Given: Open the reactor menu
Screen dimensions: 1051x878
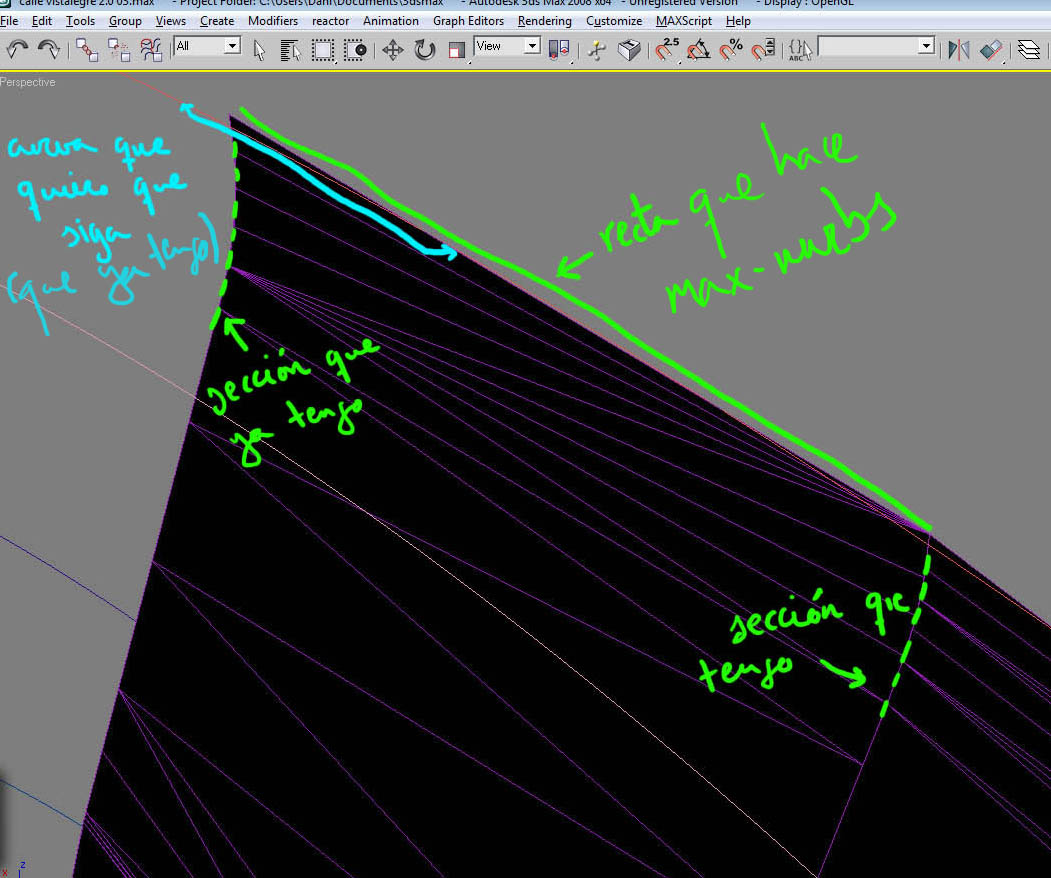Looking at the screenshot, I should (x=330, y=21).
